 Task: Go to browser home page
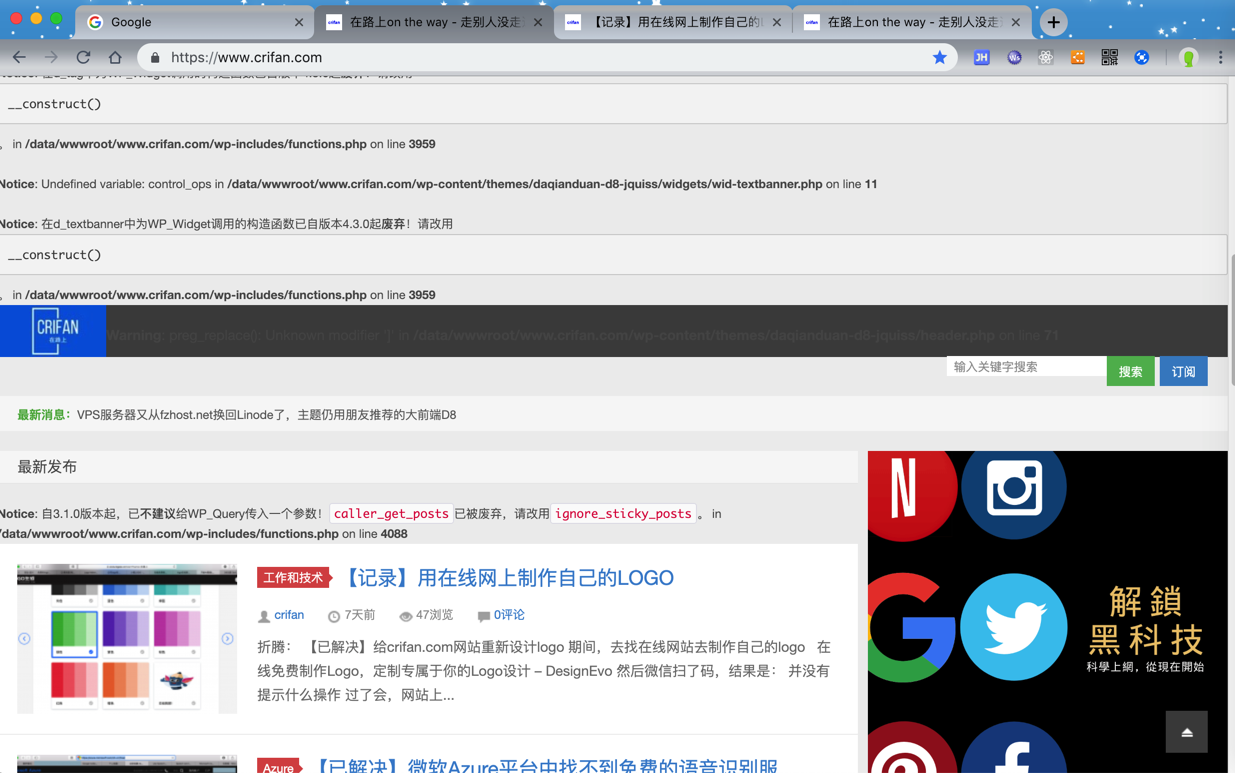(115, 58)
